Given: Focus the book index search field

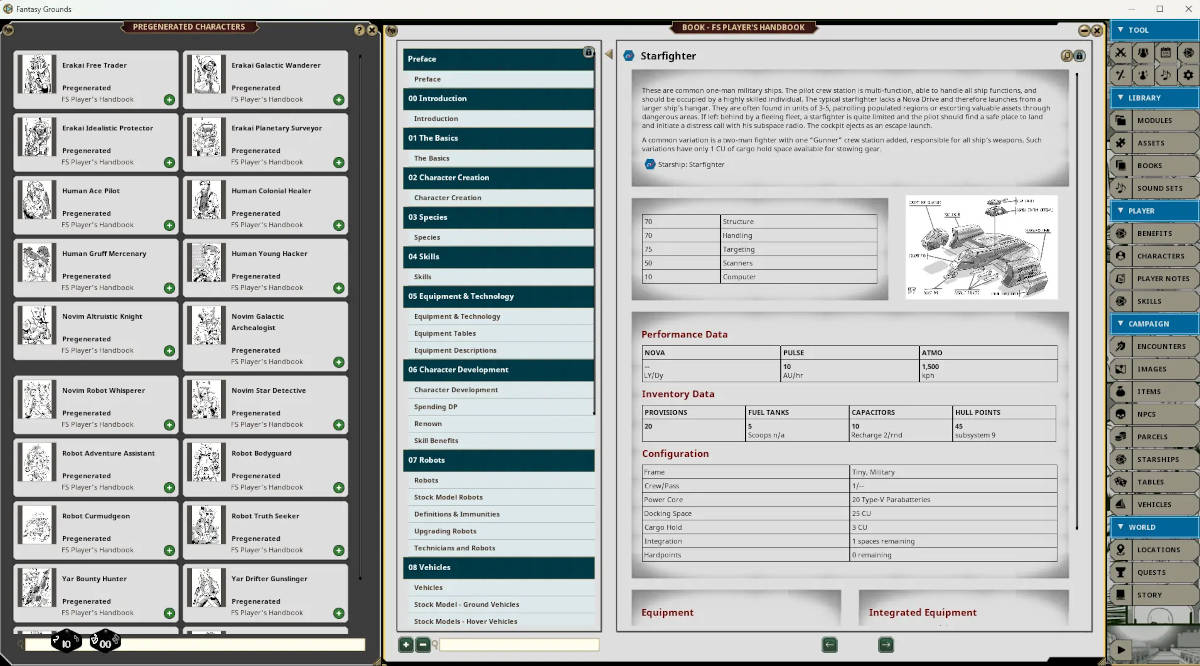Looking at the screenshot, I should point(519,645).
